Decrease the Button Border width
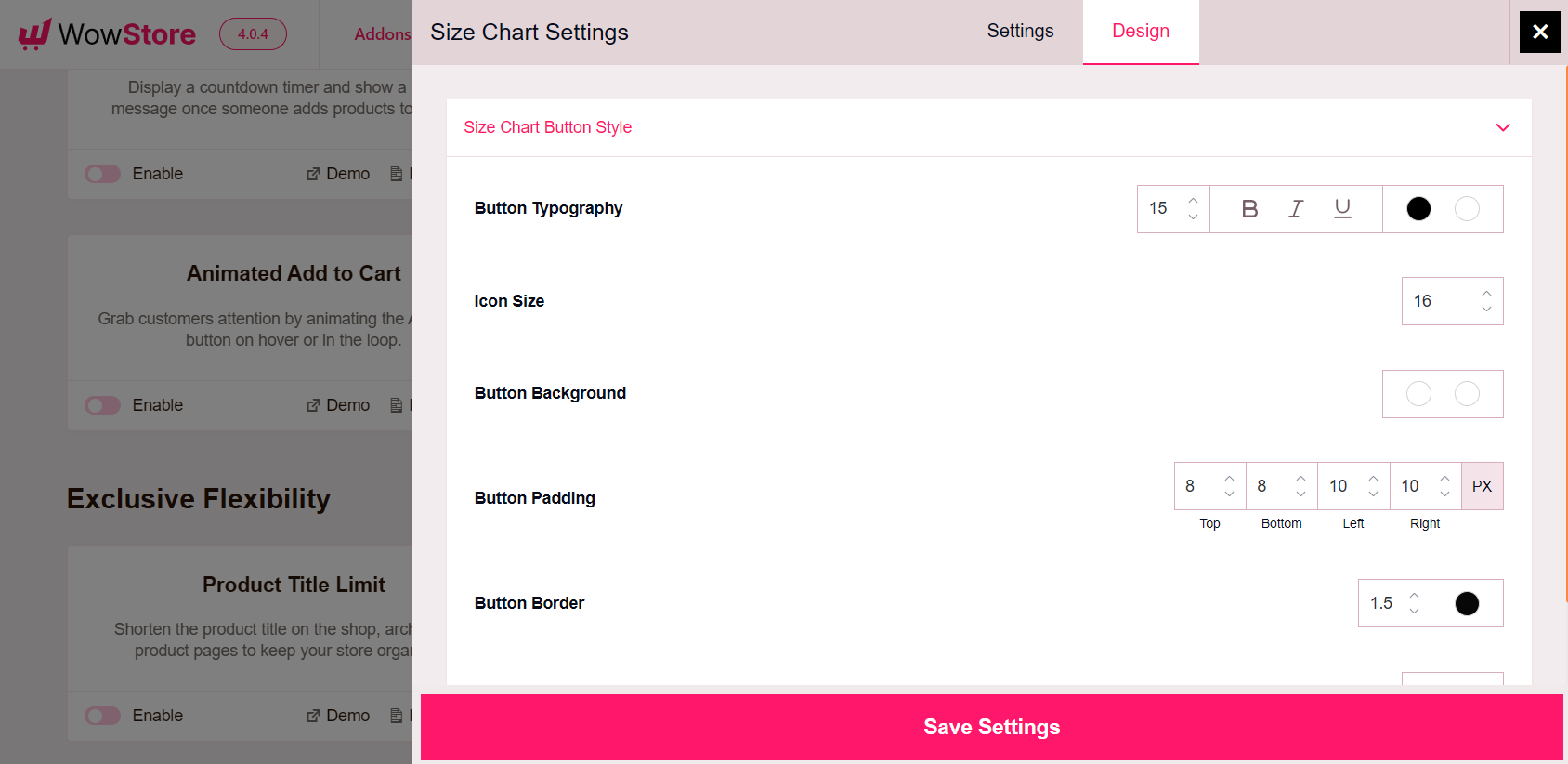The height and width of the screenshot is (764, 1568). coord(1414,611)
